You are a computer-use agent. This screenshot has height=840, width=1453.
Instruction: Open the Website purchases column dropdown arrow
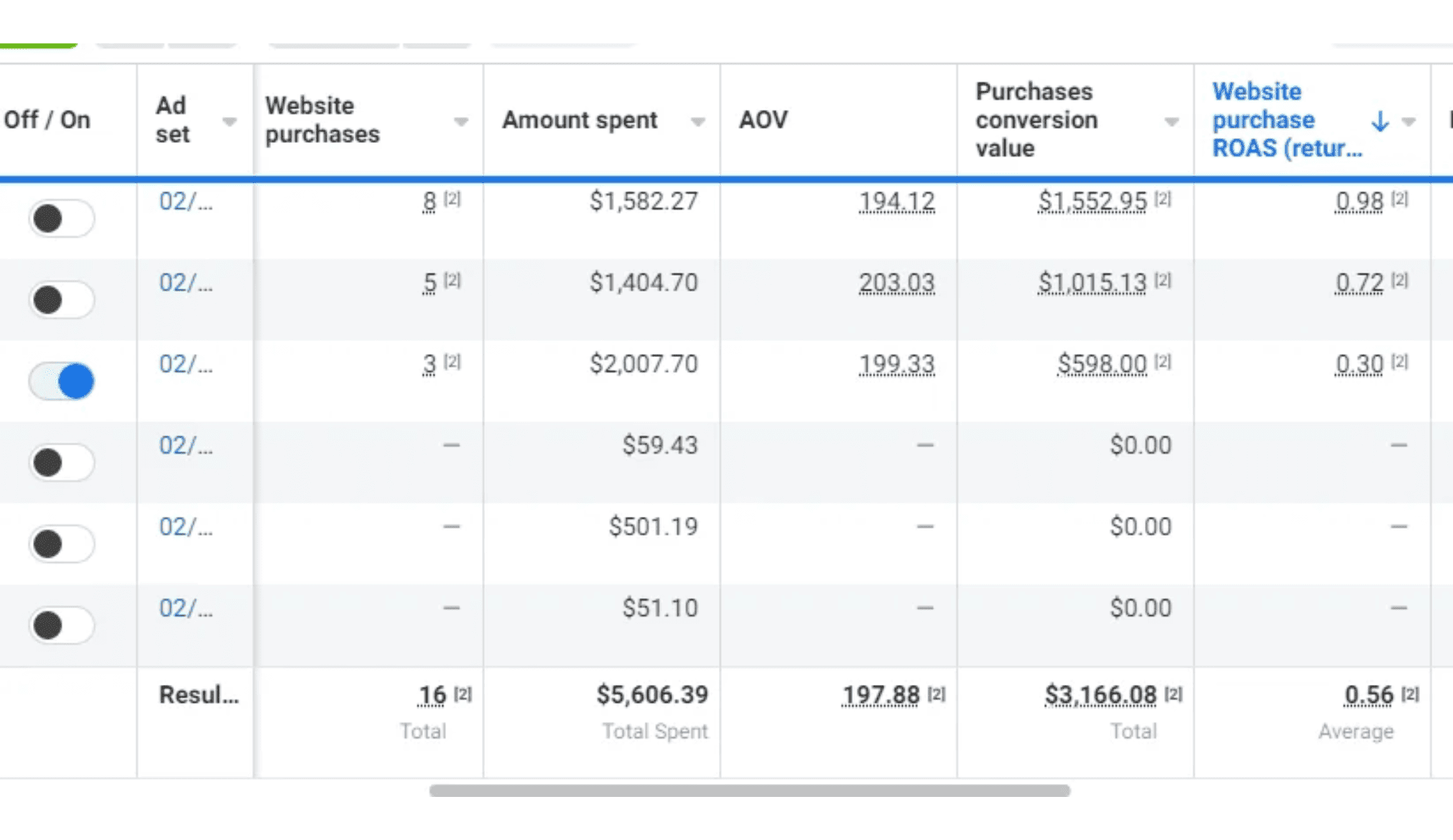[461, 121]
